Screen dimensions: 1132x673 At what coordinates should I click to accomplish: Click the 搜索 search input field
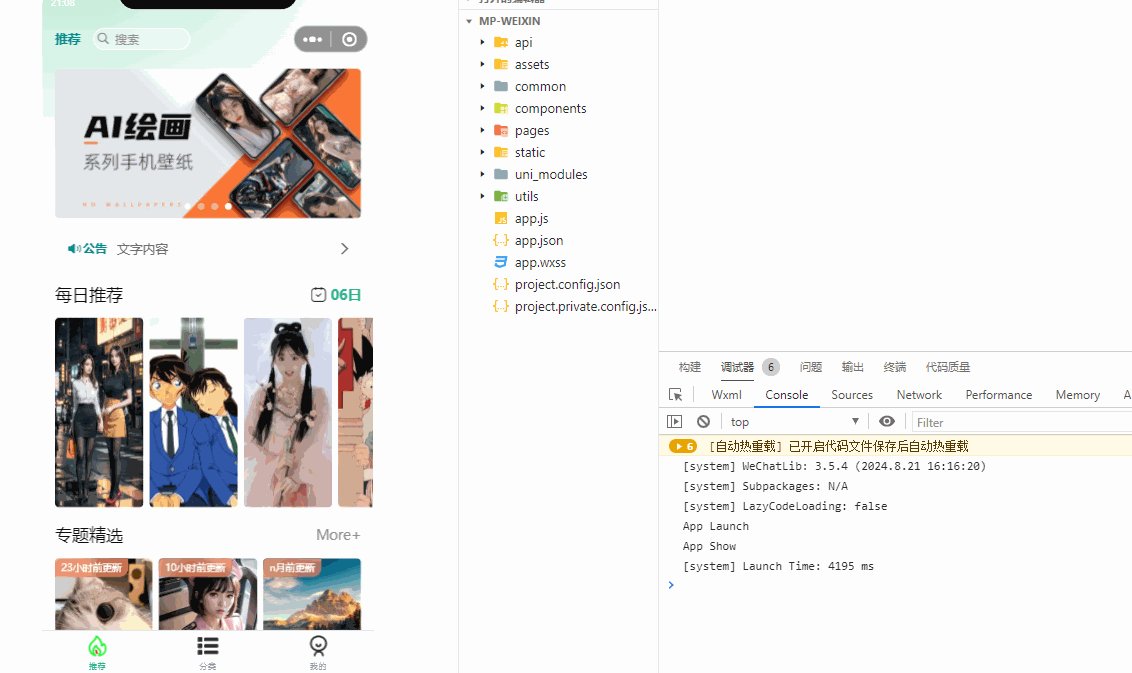(142, 39)
